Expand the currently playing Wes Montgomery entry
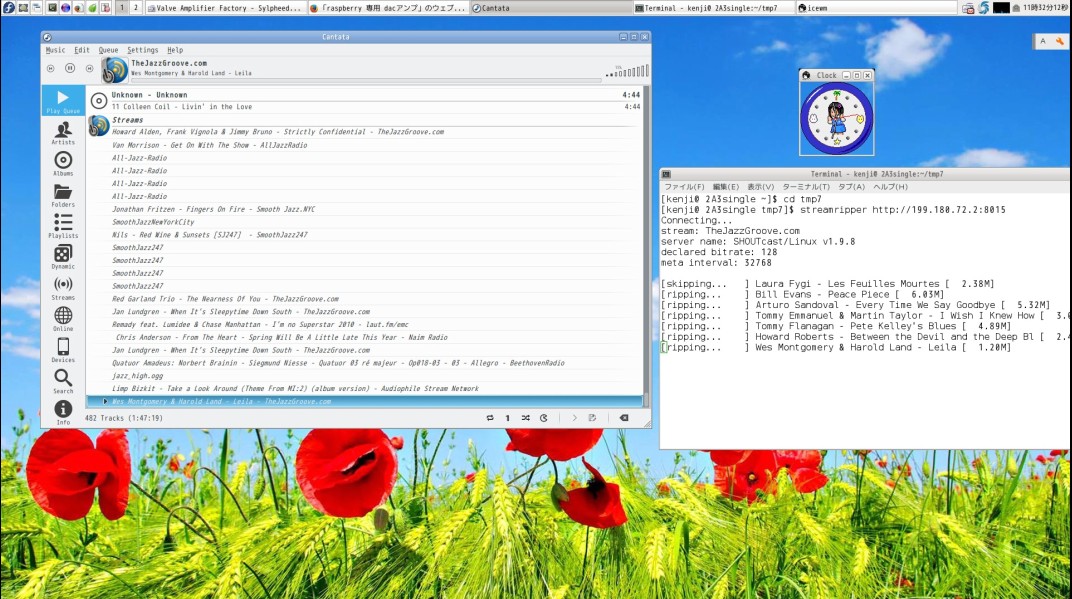This screenshot has height=599, width=1072. [x=105, y=400]
